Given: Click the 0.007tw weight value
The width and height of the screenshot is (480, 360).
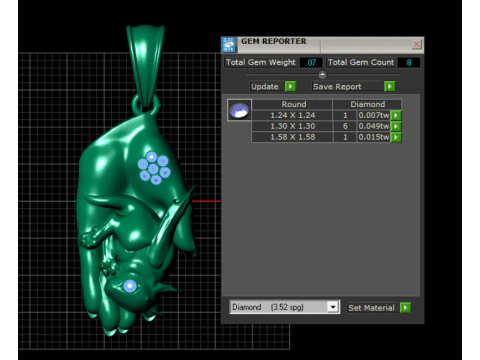Looking at the screenshot, I should pos(373,115).
